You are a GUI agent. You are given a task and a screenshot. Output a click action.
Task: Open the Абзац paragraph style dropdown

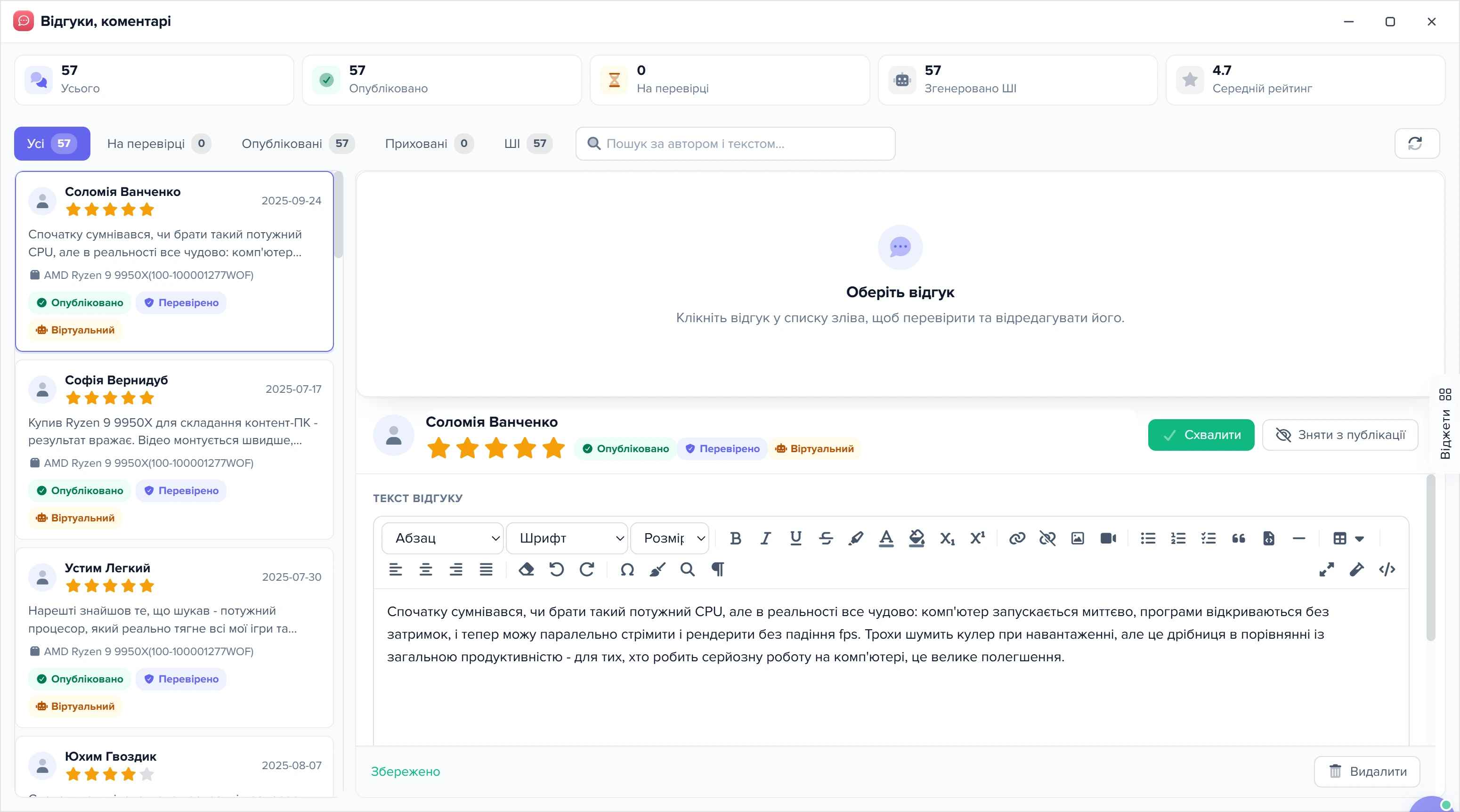pos(442,538)
